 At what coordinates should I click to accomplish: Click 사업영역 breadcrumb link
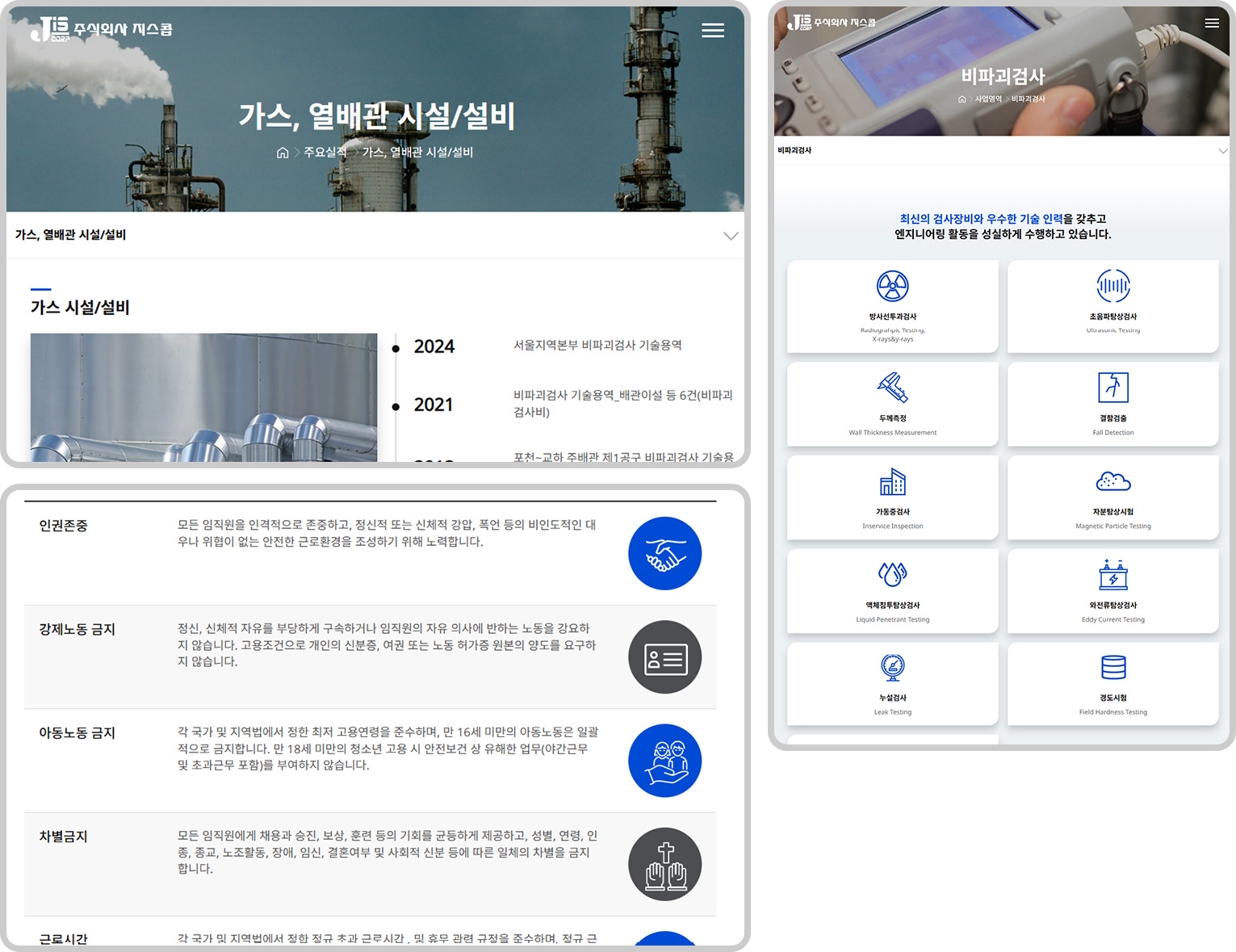tap(988, 99)
